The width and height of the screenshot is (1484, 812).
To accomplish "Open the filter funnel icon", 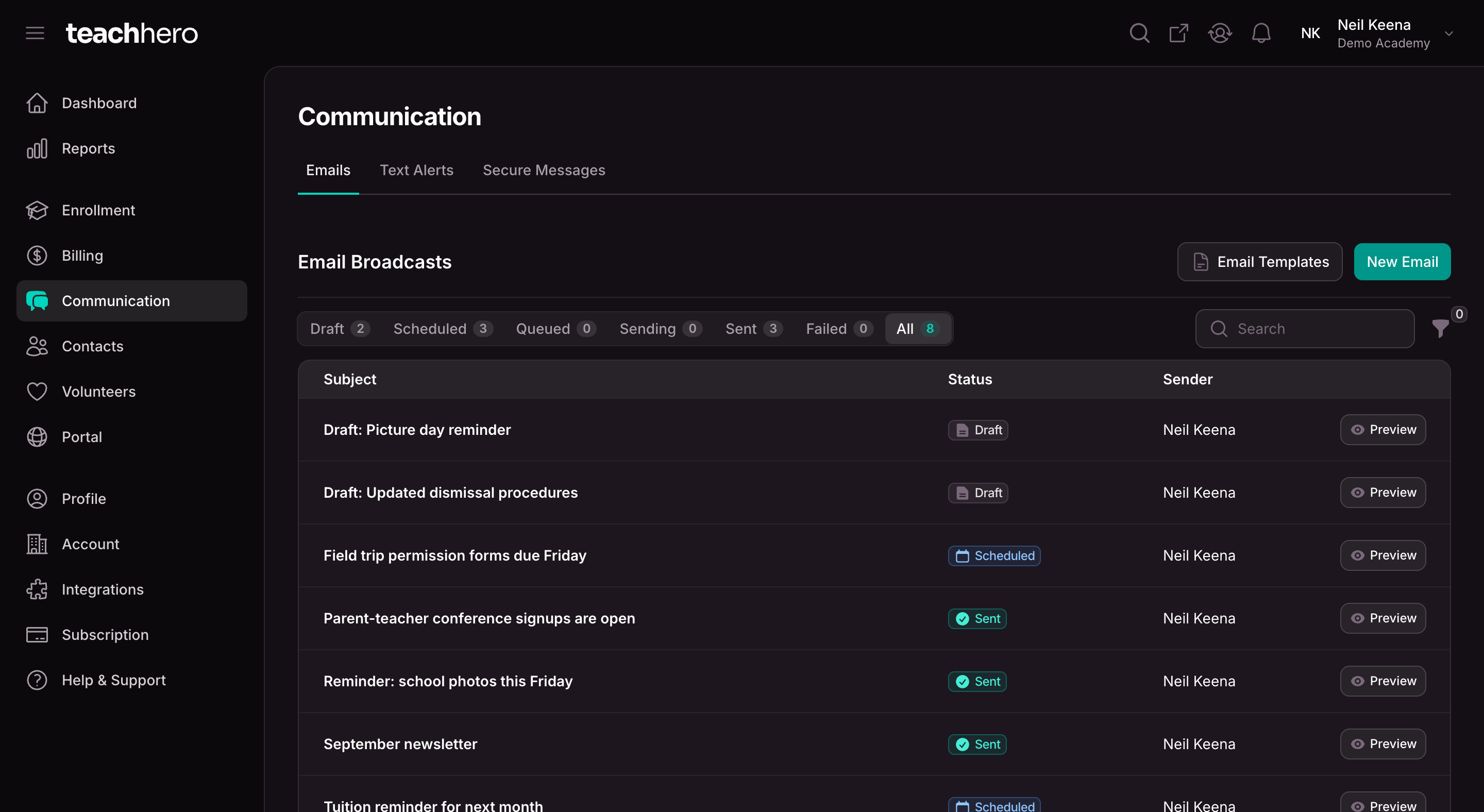I will click(1440, 329).
